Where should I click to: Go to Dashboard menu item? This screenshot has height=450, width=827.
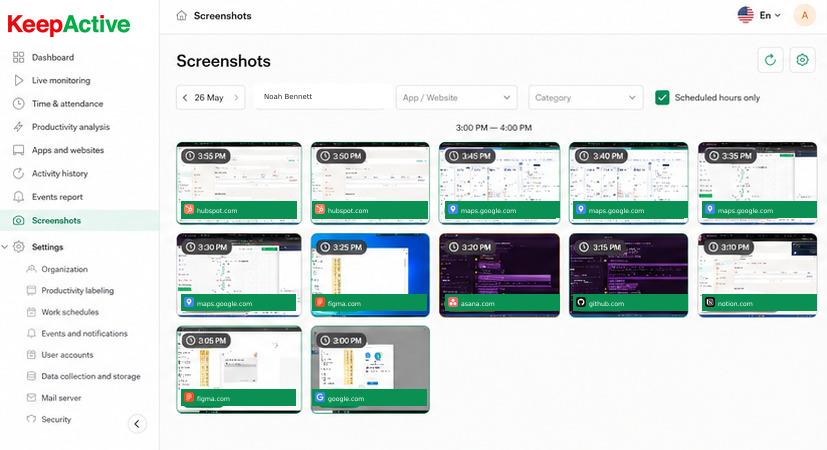click(53, 57)
